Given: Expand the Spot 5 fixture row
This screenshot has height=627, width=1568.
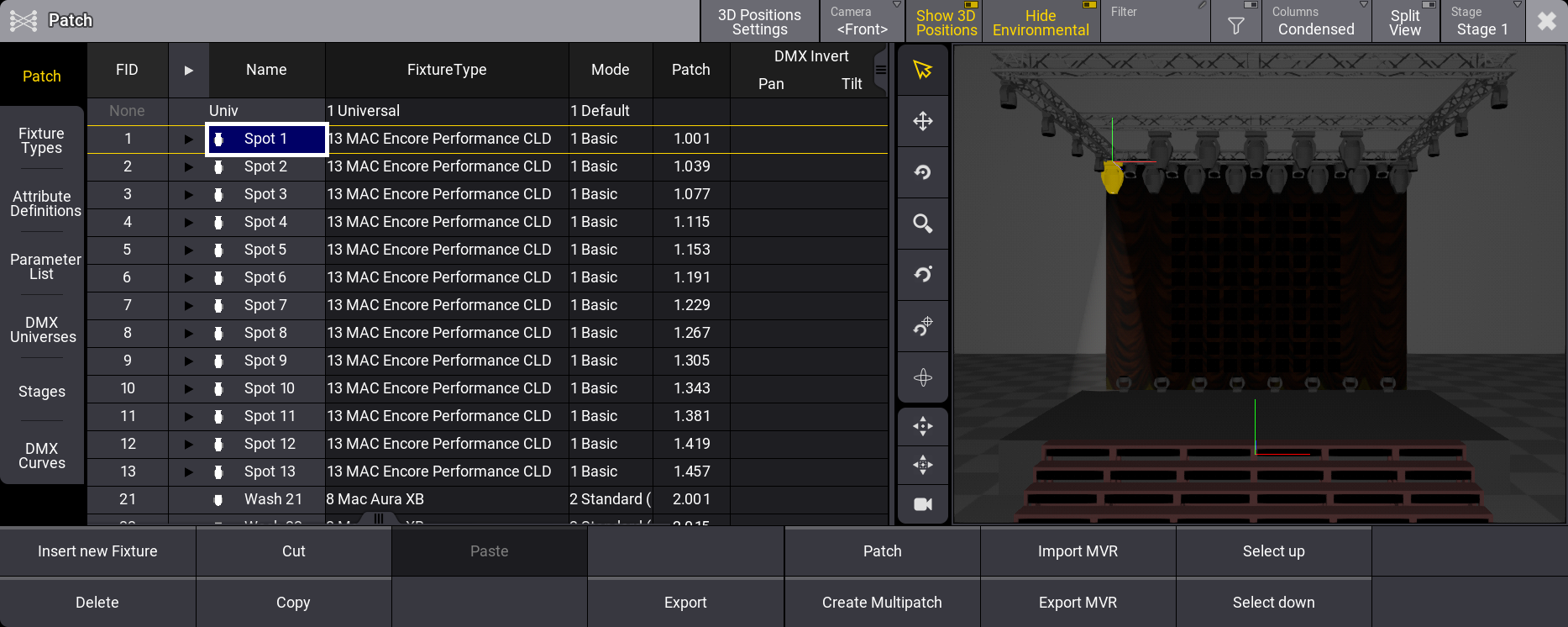Looking at the screenshot, I should coord(188,250).
